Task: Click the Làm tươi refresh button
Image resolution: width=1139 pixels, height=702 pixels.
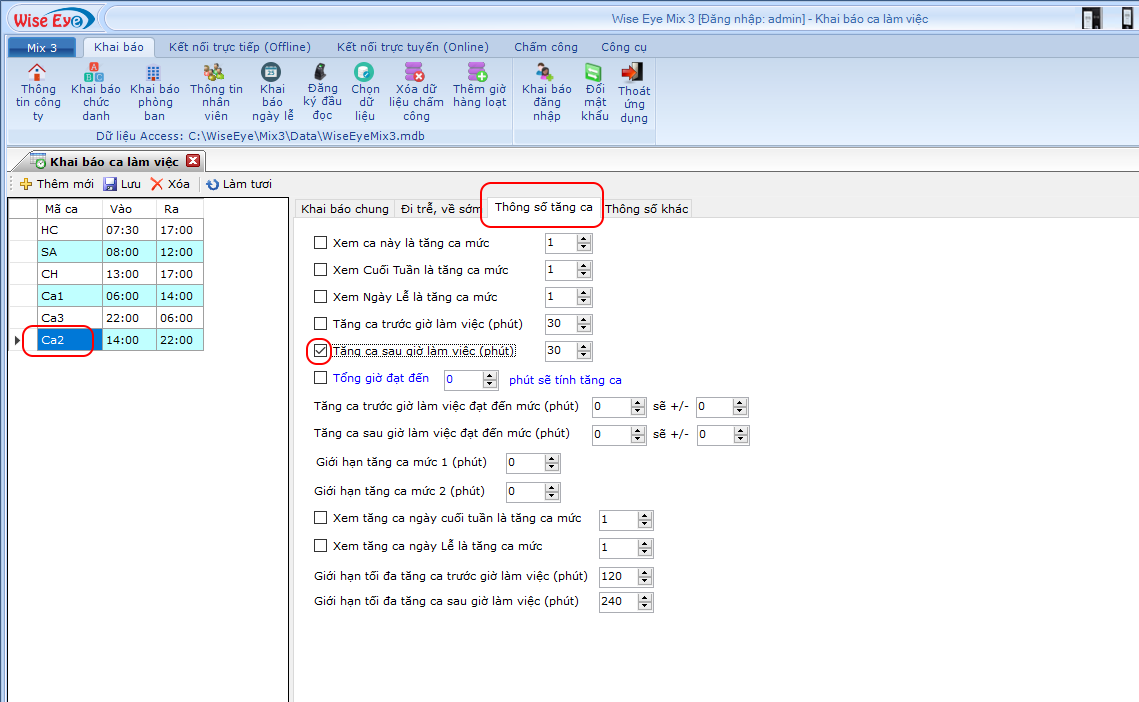Action: point(239,184)
